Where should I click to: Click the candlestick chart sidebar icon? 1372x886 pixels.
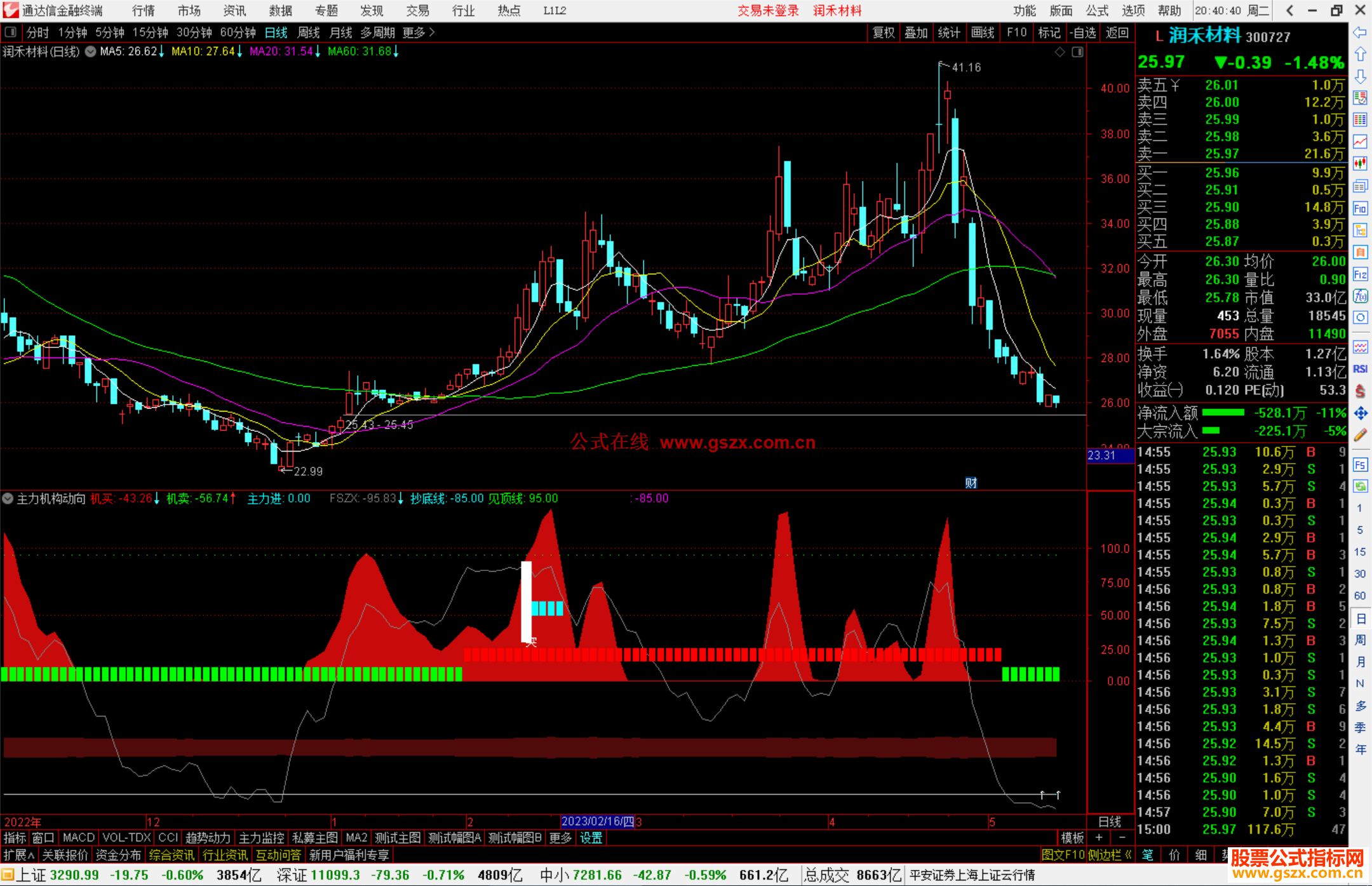point(1360,164)
